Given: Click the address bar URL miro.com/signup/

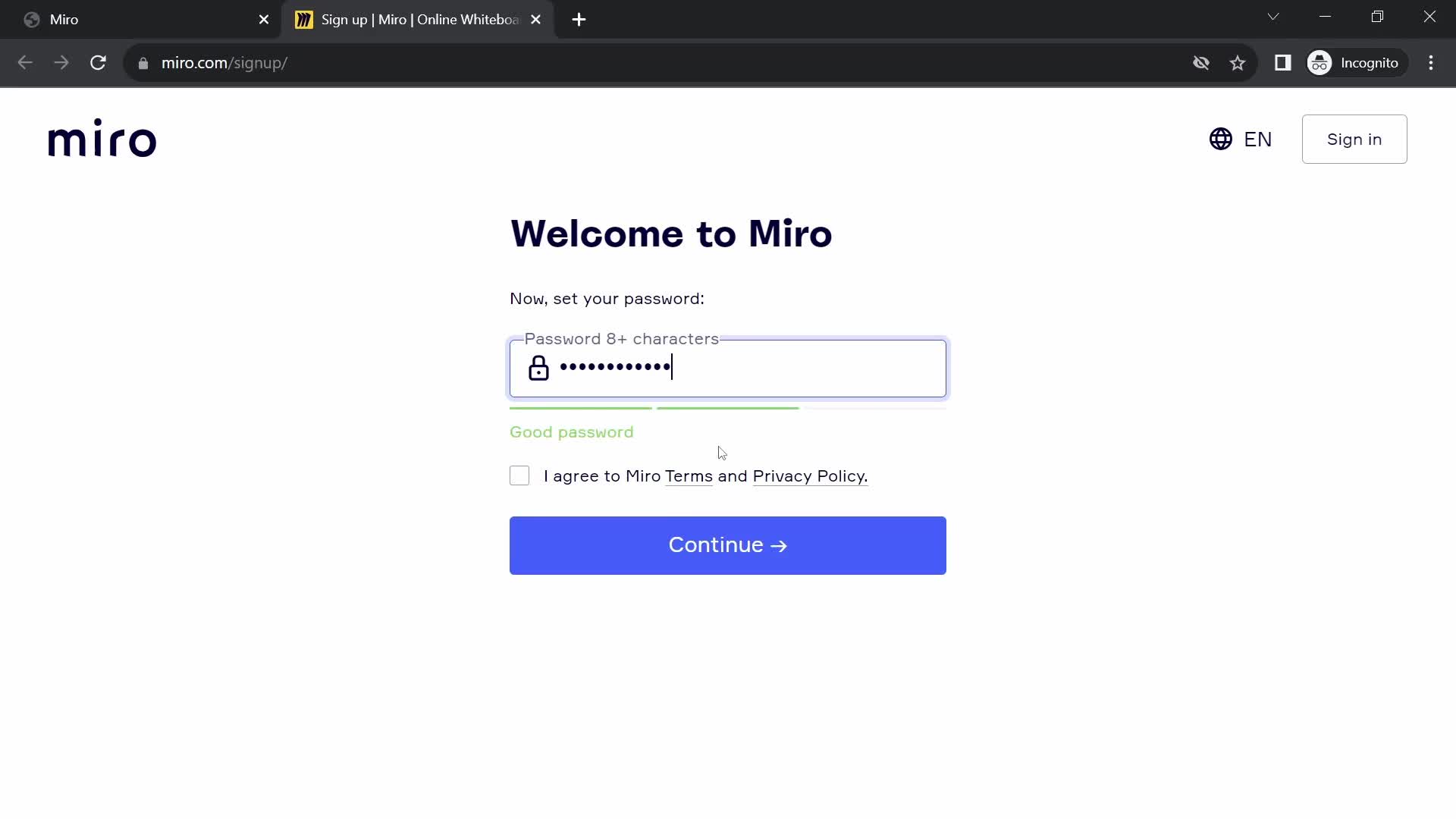Looking at the screenshot, I should 224,63.
